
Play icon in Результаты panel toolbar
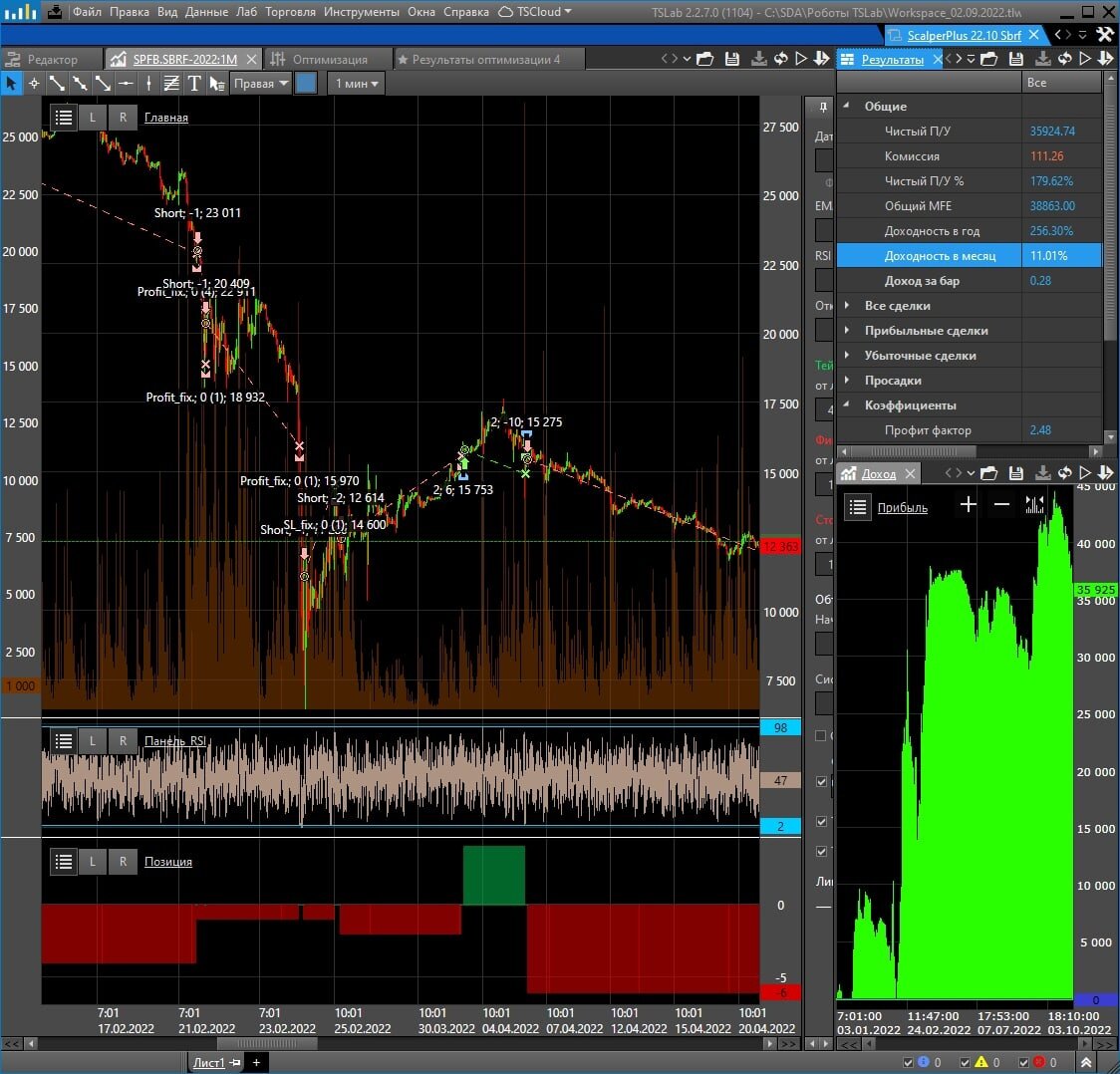click(1085, 59)
